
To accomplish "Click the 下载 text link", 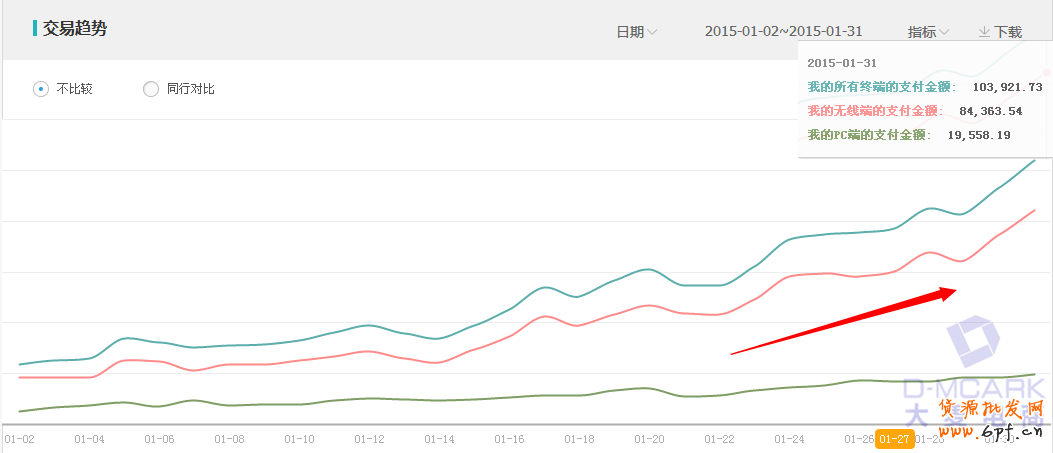I will click(x=1008, y=32).
